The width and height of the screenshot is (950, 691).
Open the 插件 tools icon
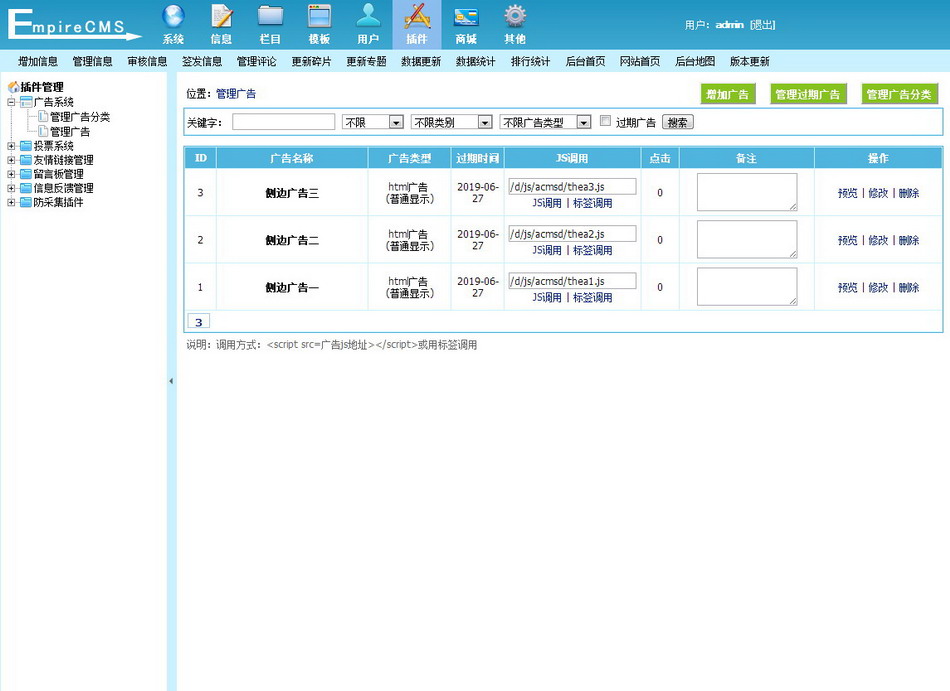pyautogui.click(x=417, y=17)
